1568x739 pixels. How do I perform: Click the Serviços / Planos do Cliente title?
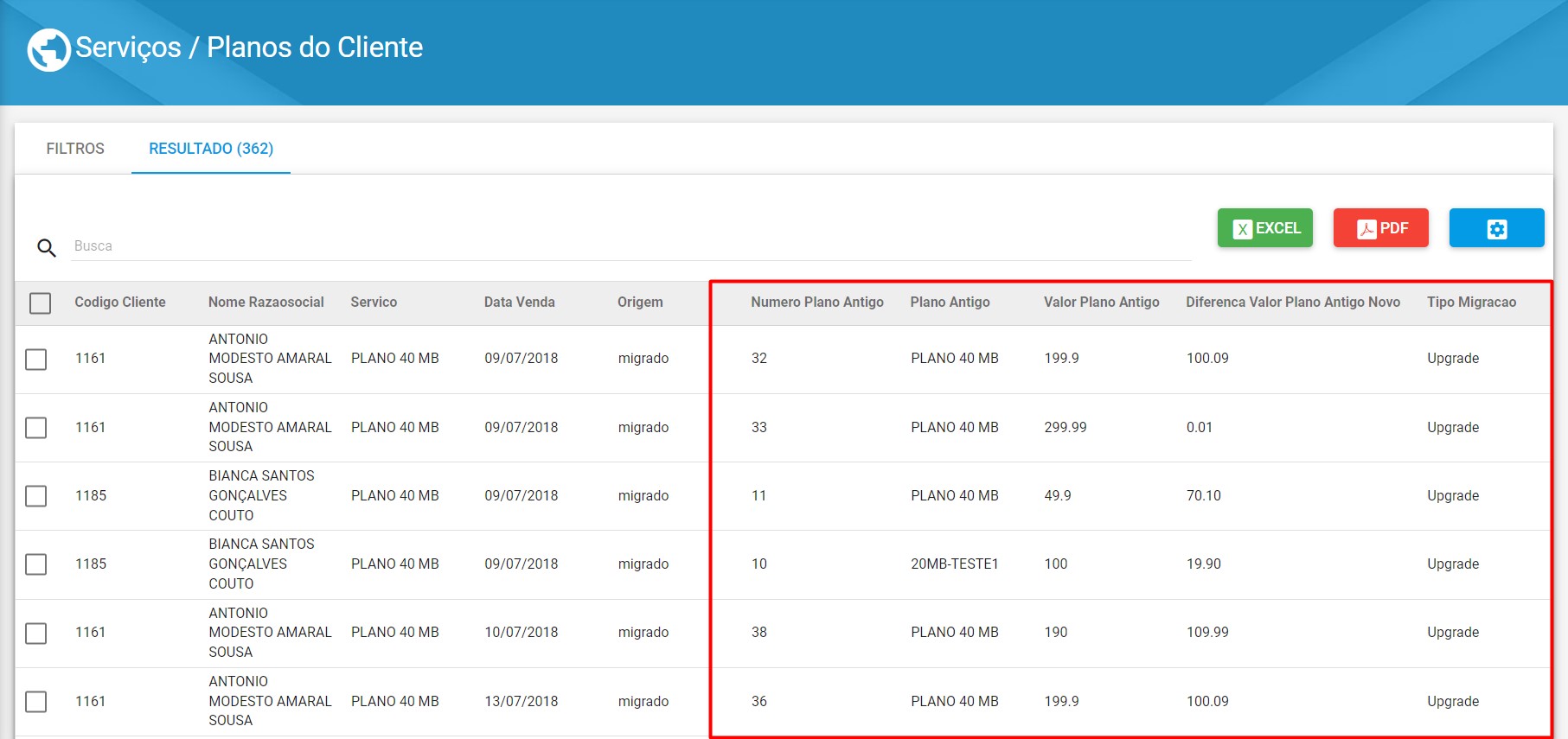click(249, 48)
